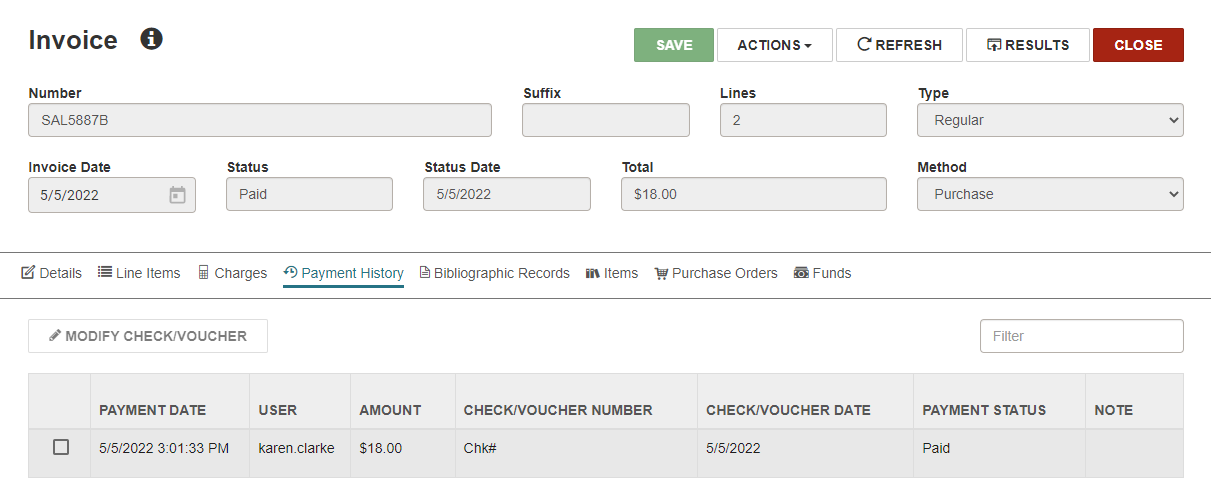The height and width of the screenshot is (502, 1211).
Task: Expand the Type dropdown showing Regular
Action: (1050, 120)
